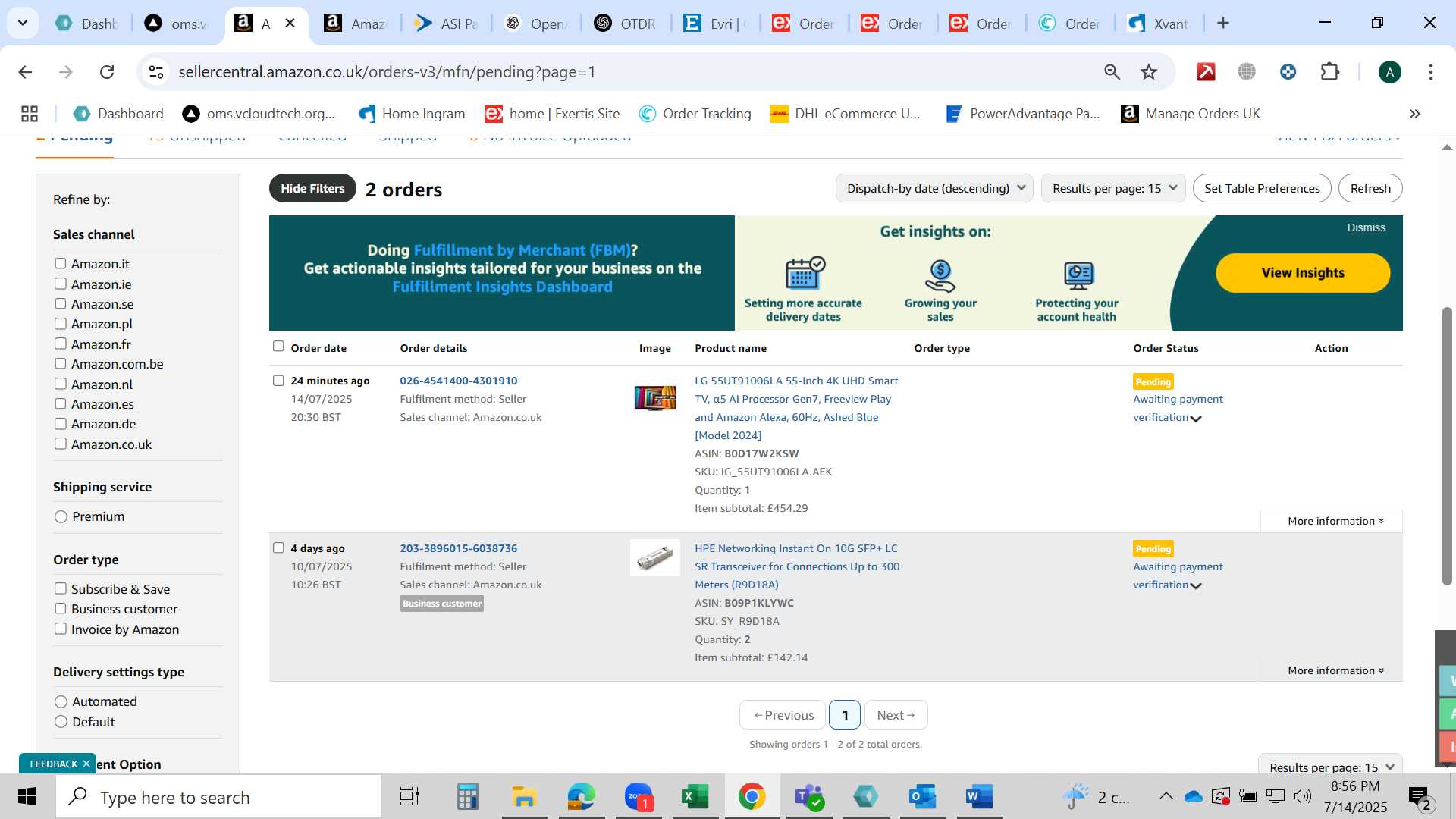
Task: Select the Premium shipping service radio
Action: coord(61,516)
